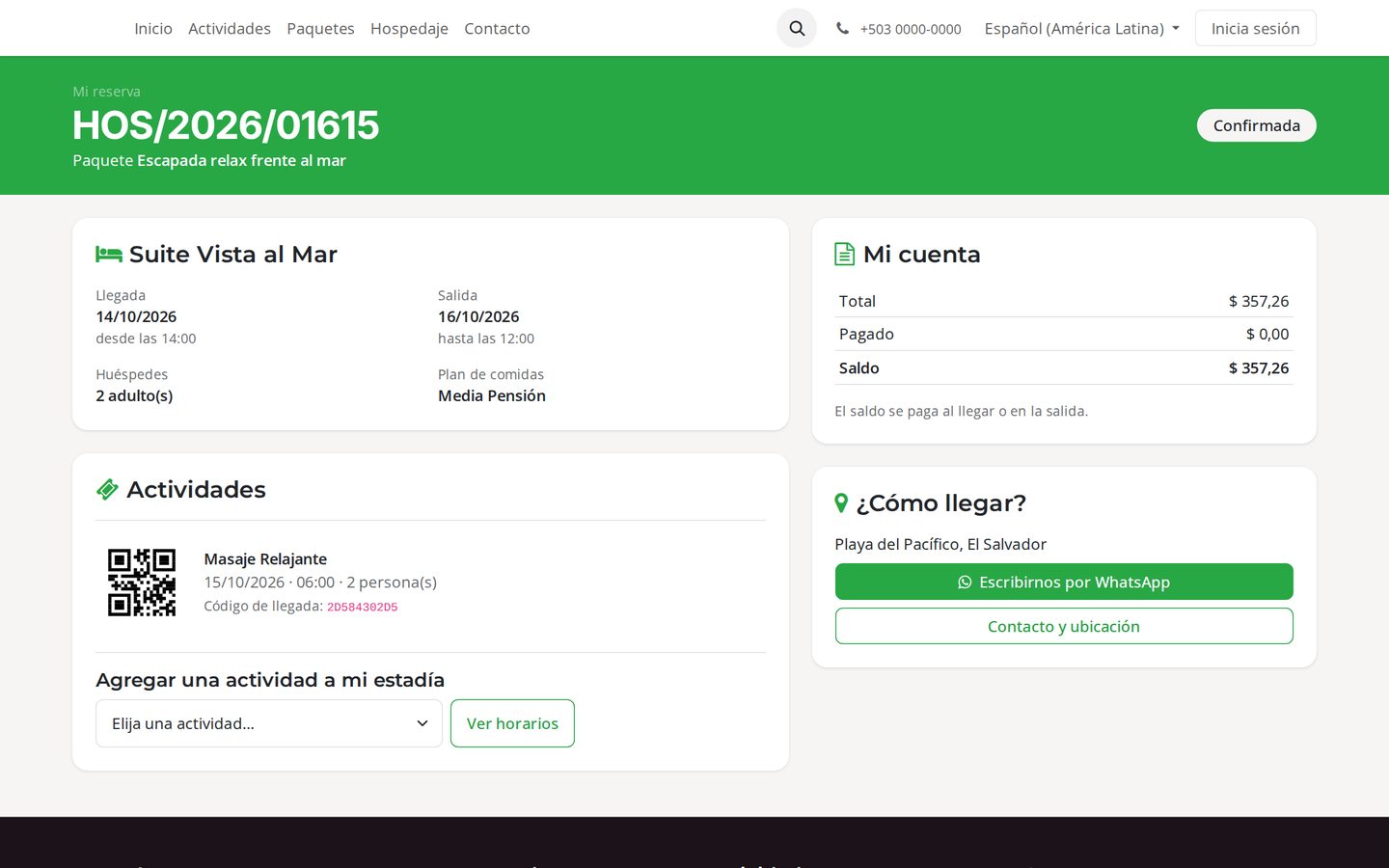The height and width of the screenshot is (868, 1389).
Task: Click the bed icon beside Suite Vista al Mar
Action: pos(109,255)
